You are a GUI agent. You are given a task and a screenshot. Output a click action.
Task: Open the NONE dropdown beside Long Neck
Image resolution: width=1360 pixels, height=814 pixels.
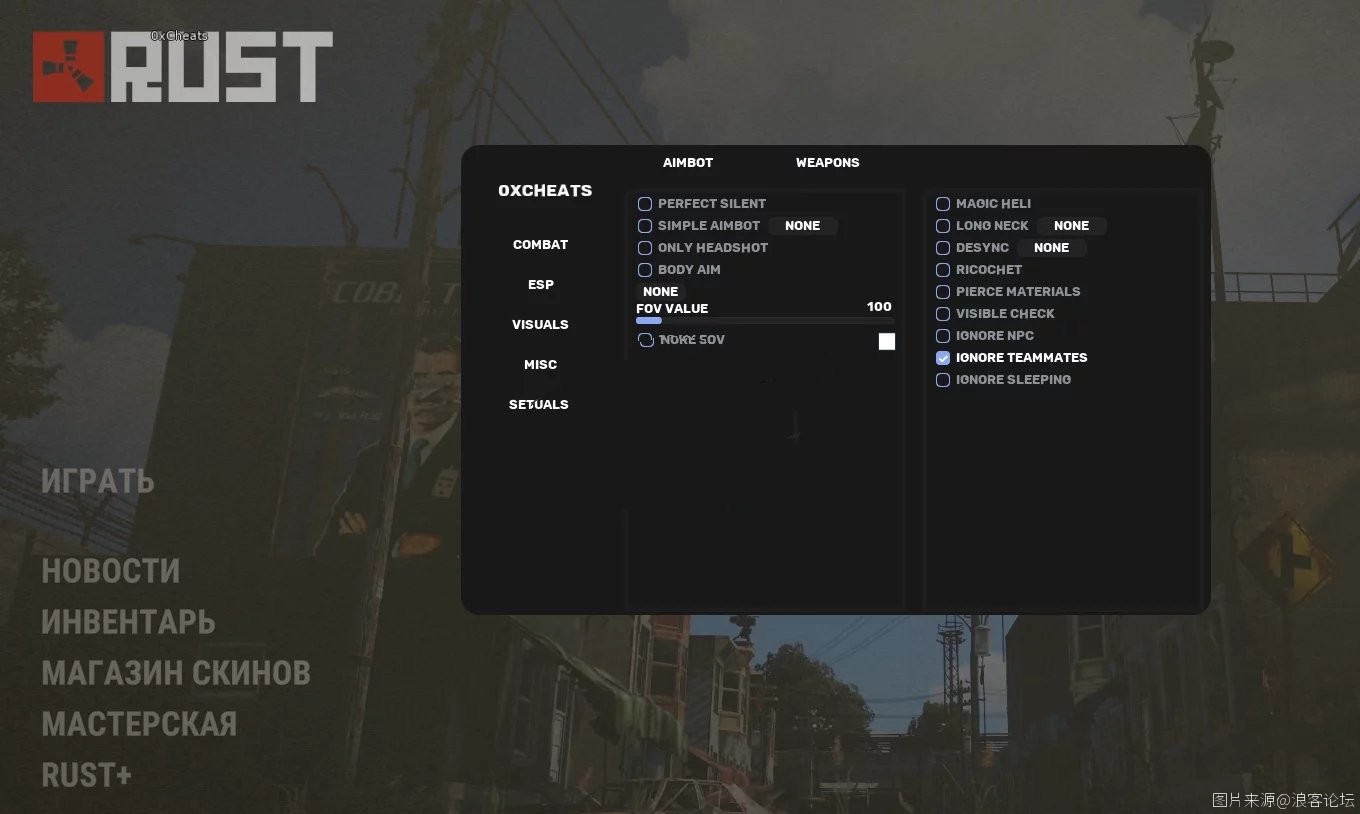pyautogui.click(x=1072, y=226)
